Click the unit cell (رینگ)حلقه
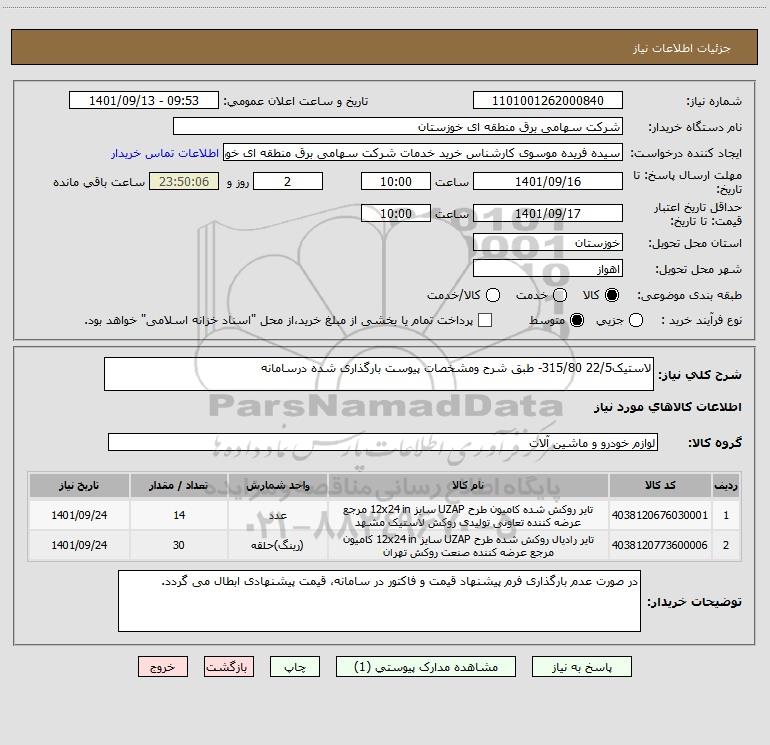The width and height of the screenshot is (770, 745). click(277, 545)
